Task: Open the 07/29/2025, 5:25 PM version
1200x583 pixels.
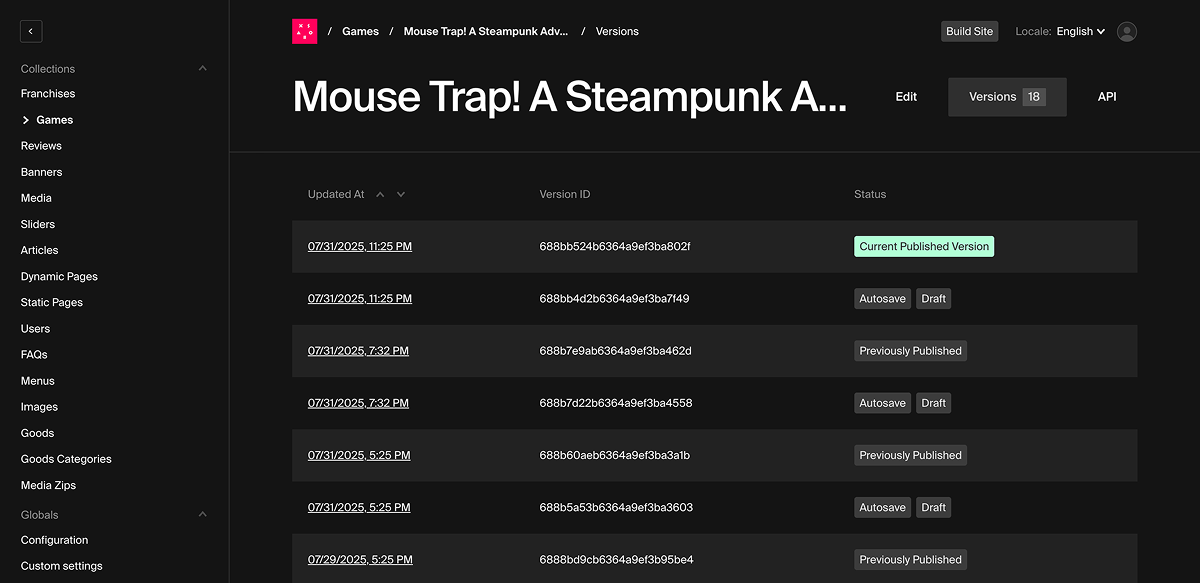Action: (360, 560)
